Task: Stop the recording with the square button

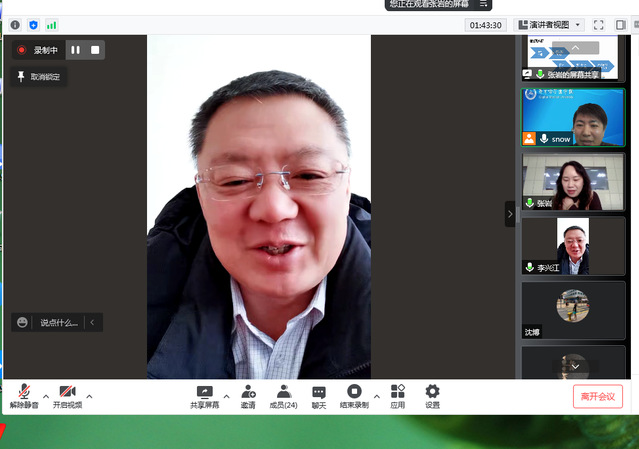Action: (x=95, y=50)
